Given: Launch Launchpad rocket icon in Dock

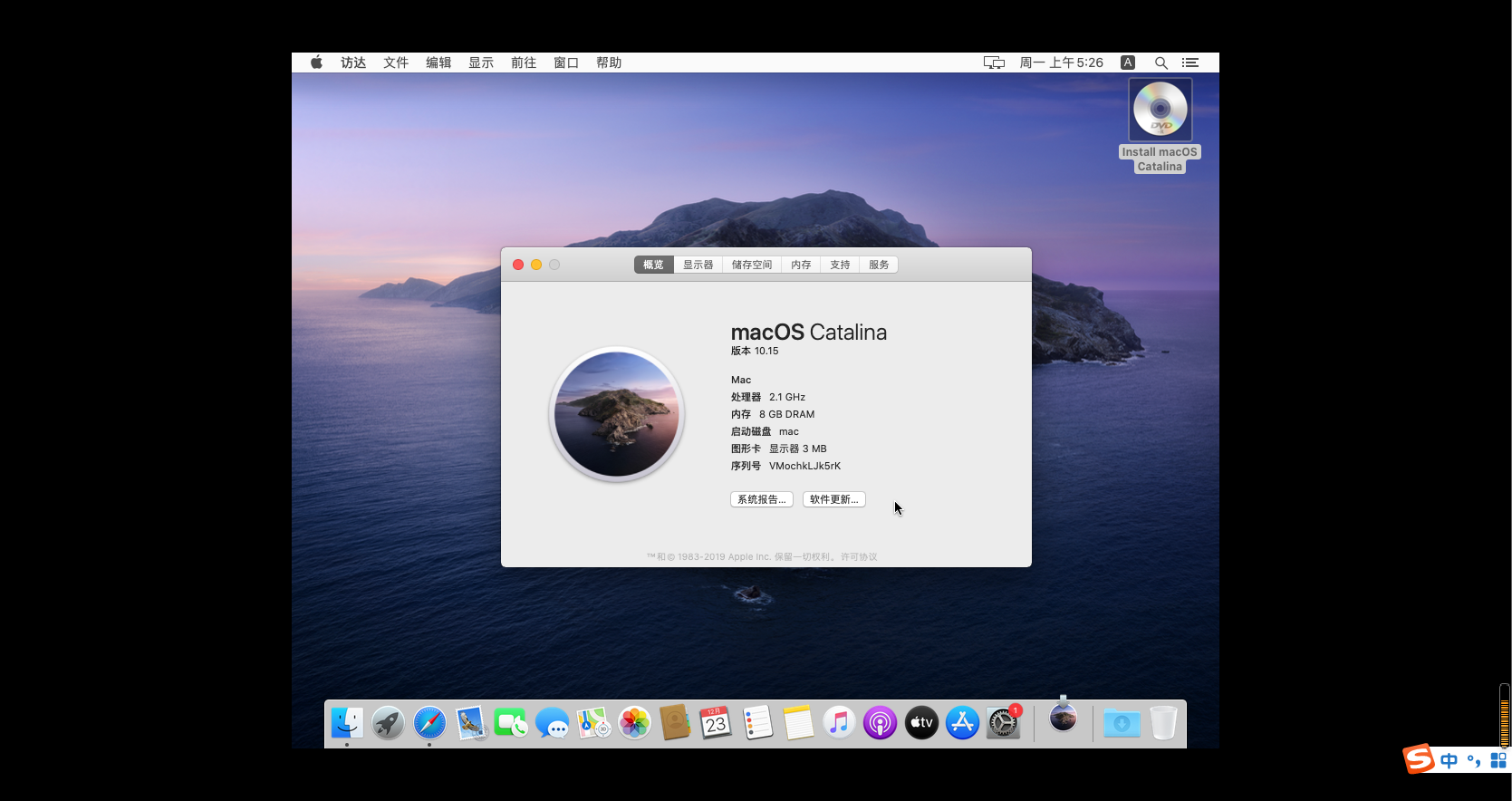Looking at the screenshot, I should click(388, 723).
